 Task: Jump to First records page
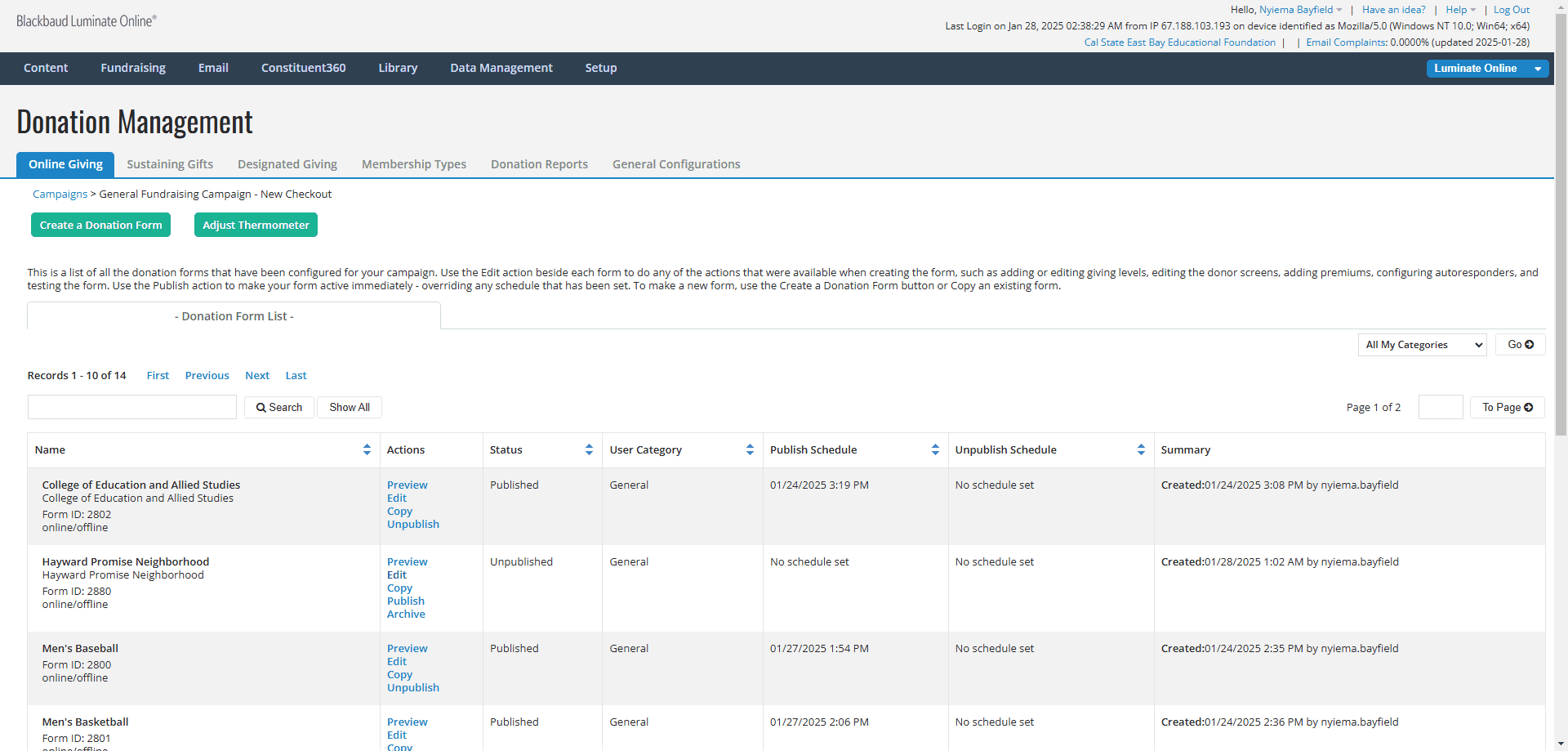[158, 375]
